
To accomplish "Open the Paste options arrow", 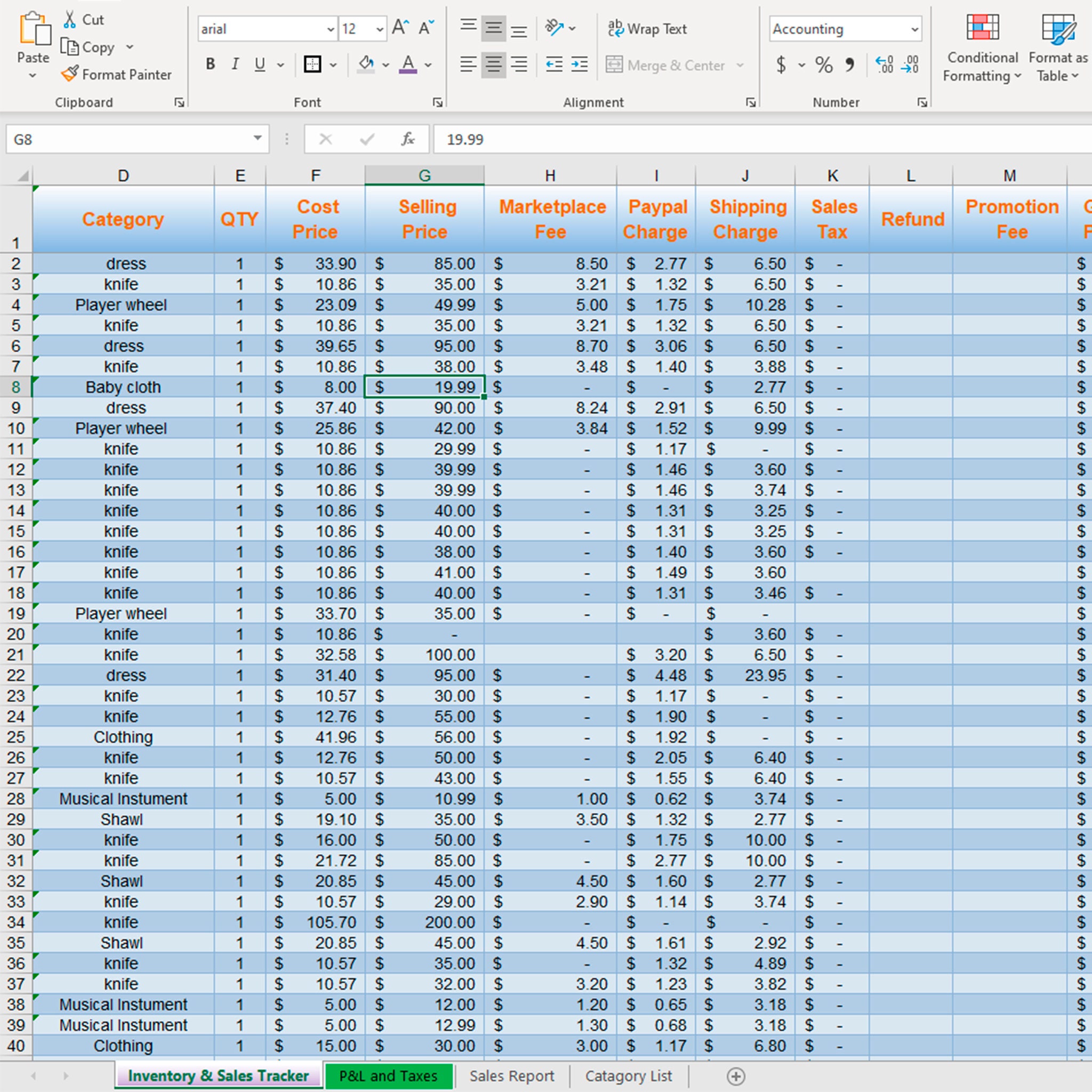I will pyautogui.click(x=33, y=75).
